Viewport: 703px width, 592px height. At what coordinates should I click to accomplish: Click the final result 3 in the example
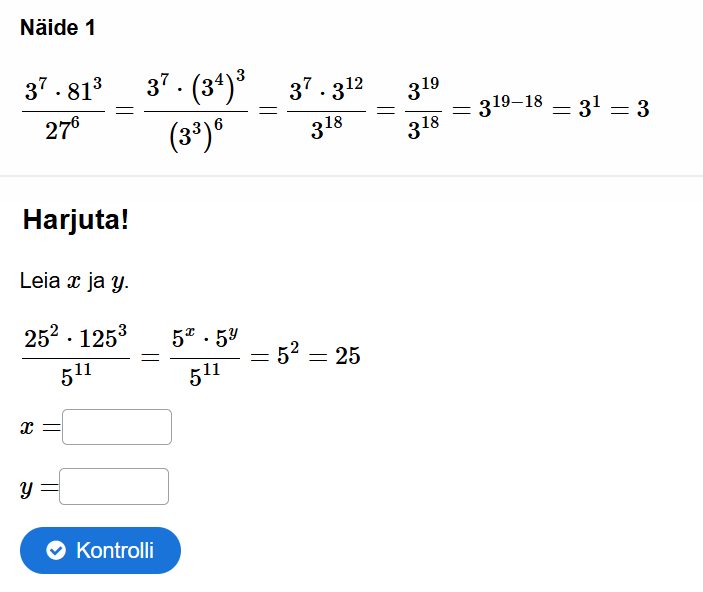[643, 108]
